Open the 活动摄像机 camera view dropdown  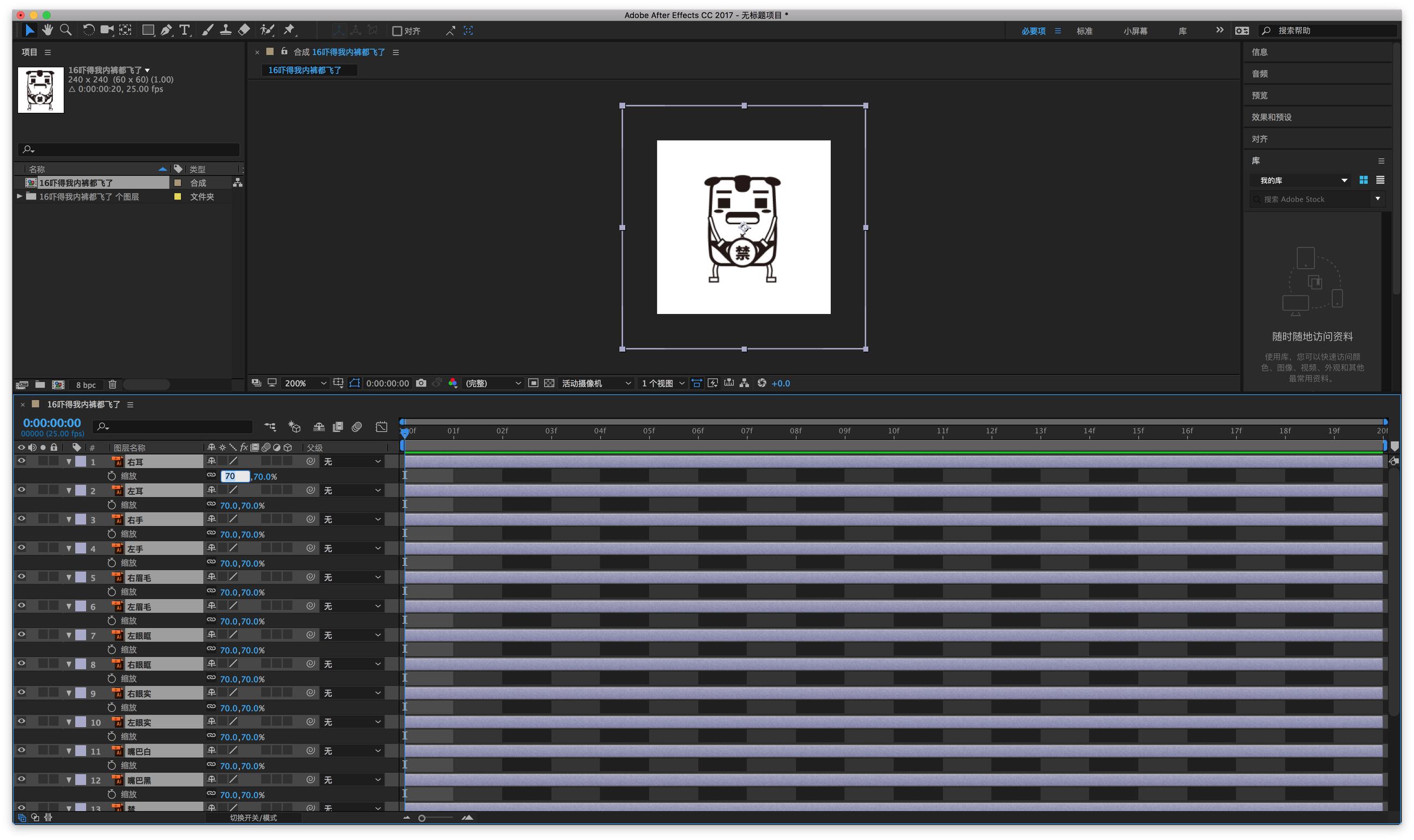595,383
